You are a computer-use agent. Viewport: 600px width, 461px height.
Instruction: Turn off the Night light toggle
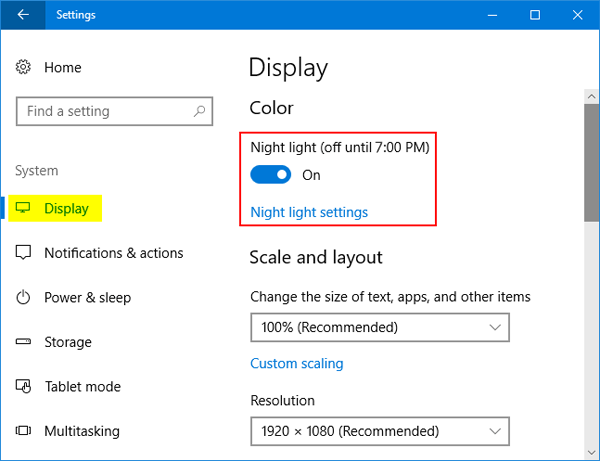(x=270, y=175)
